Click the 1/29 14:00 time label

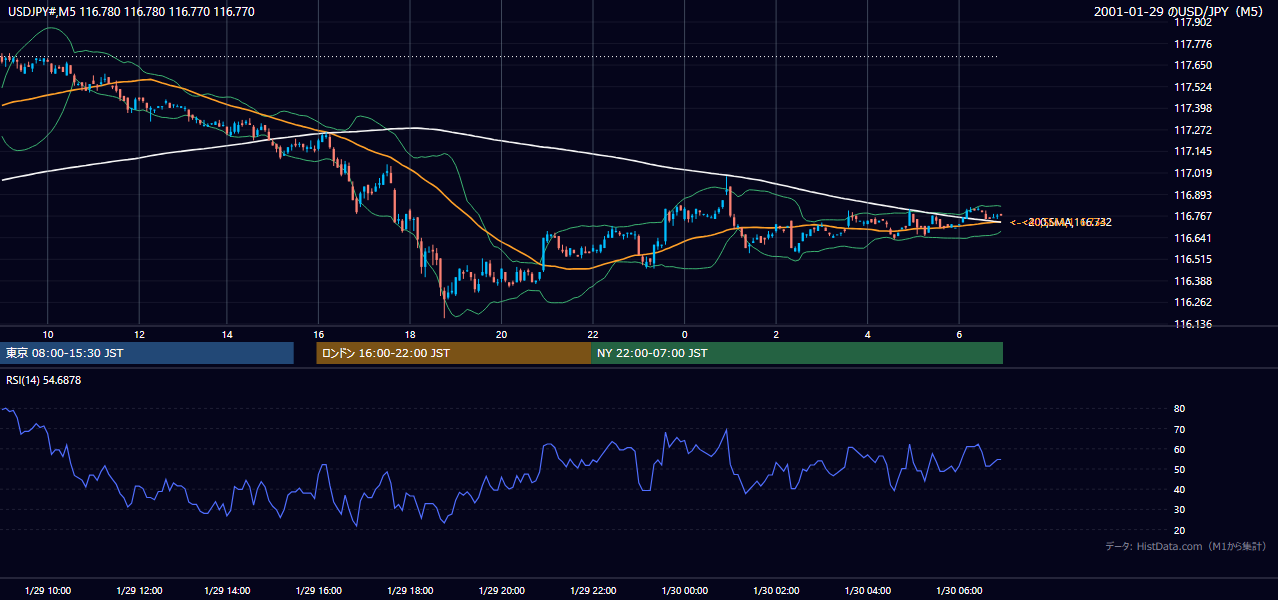click(x=227, y=591)
